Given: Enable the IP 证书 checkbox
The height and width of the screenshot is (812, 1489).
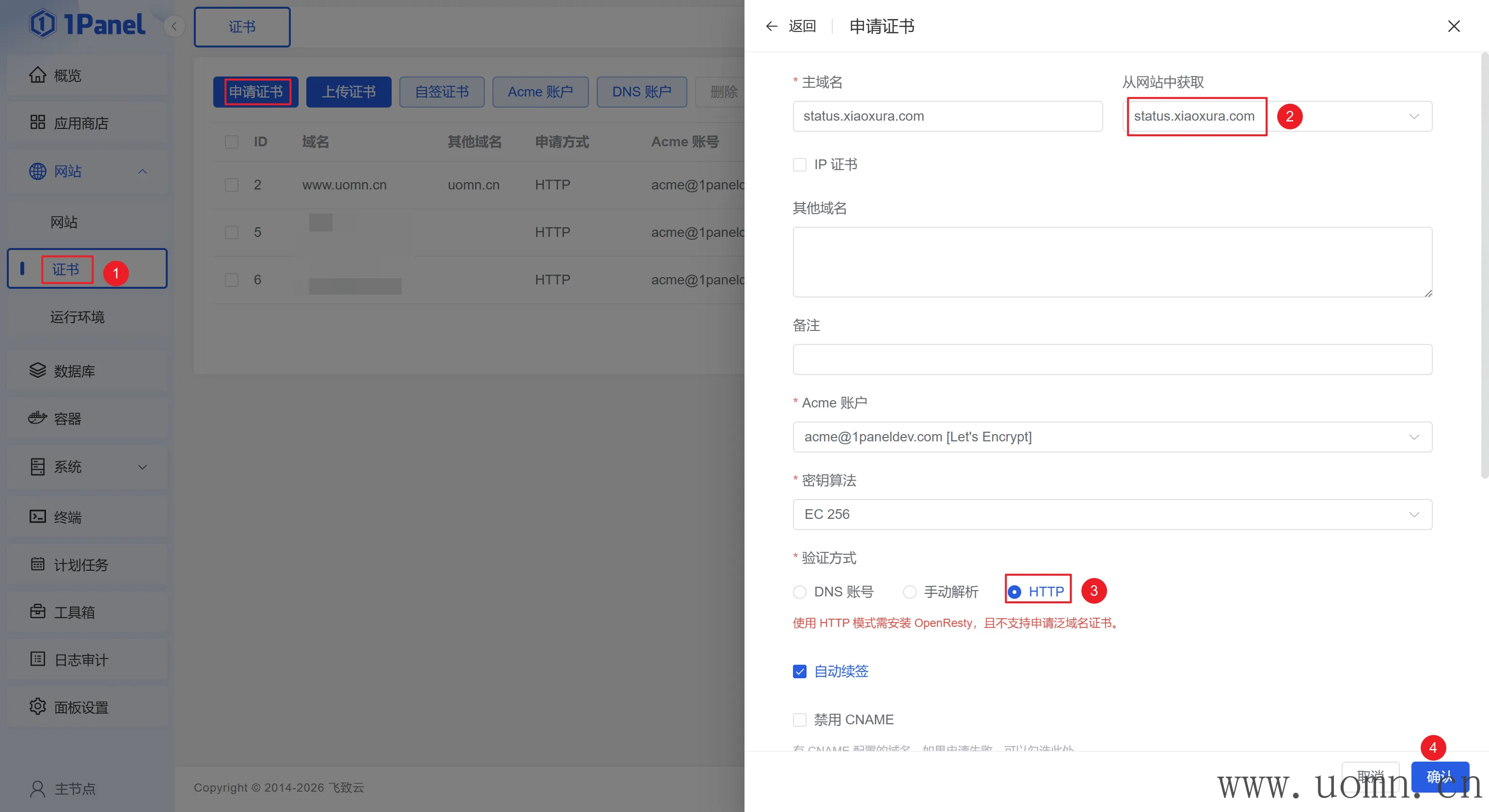Looking at the screenshot, I should click(x=799, y=165).
